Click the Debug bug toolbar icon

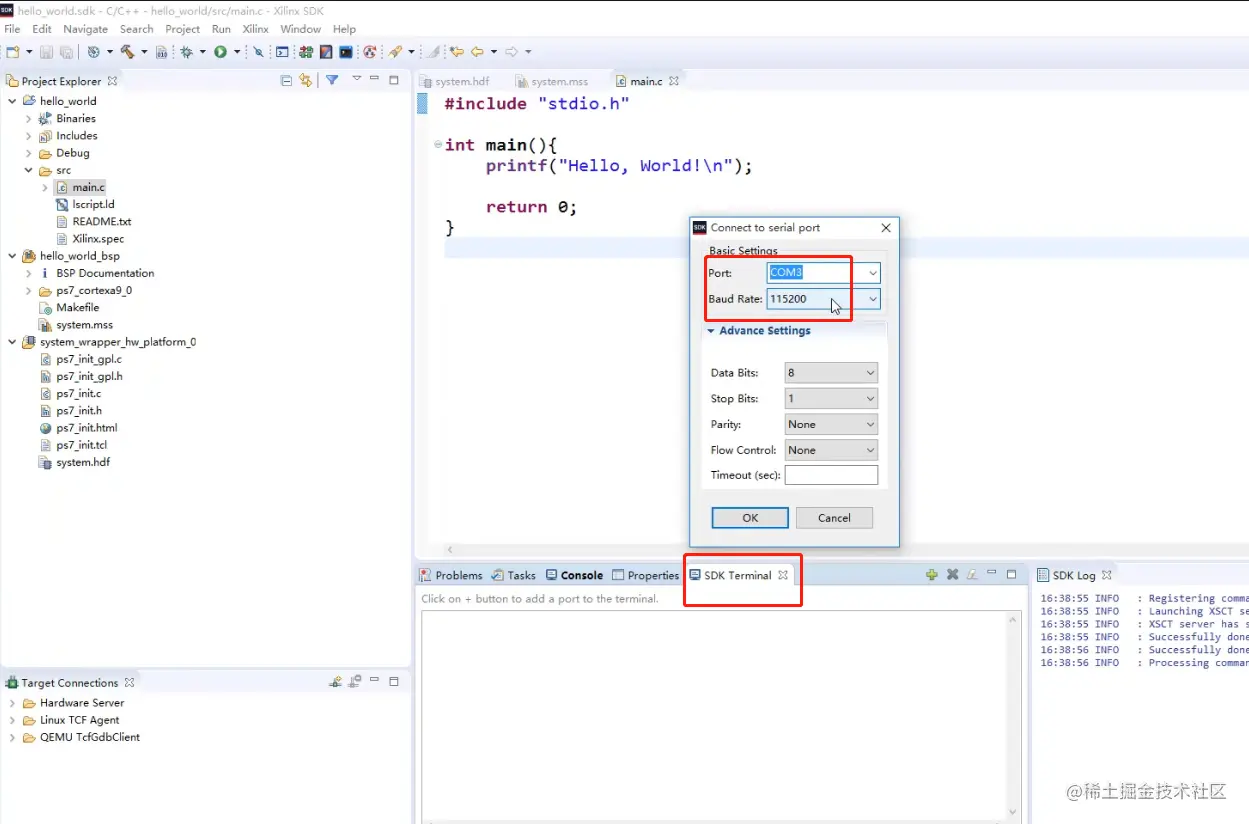187,52
